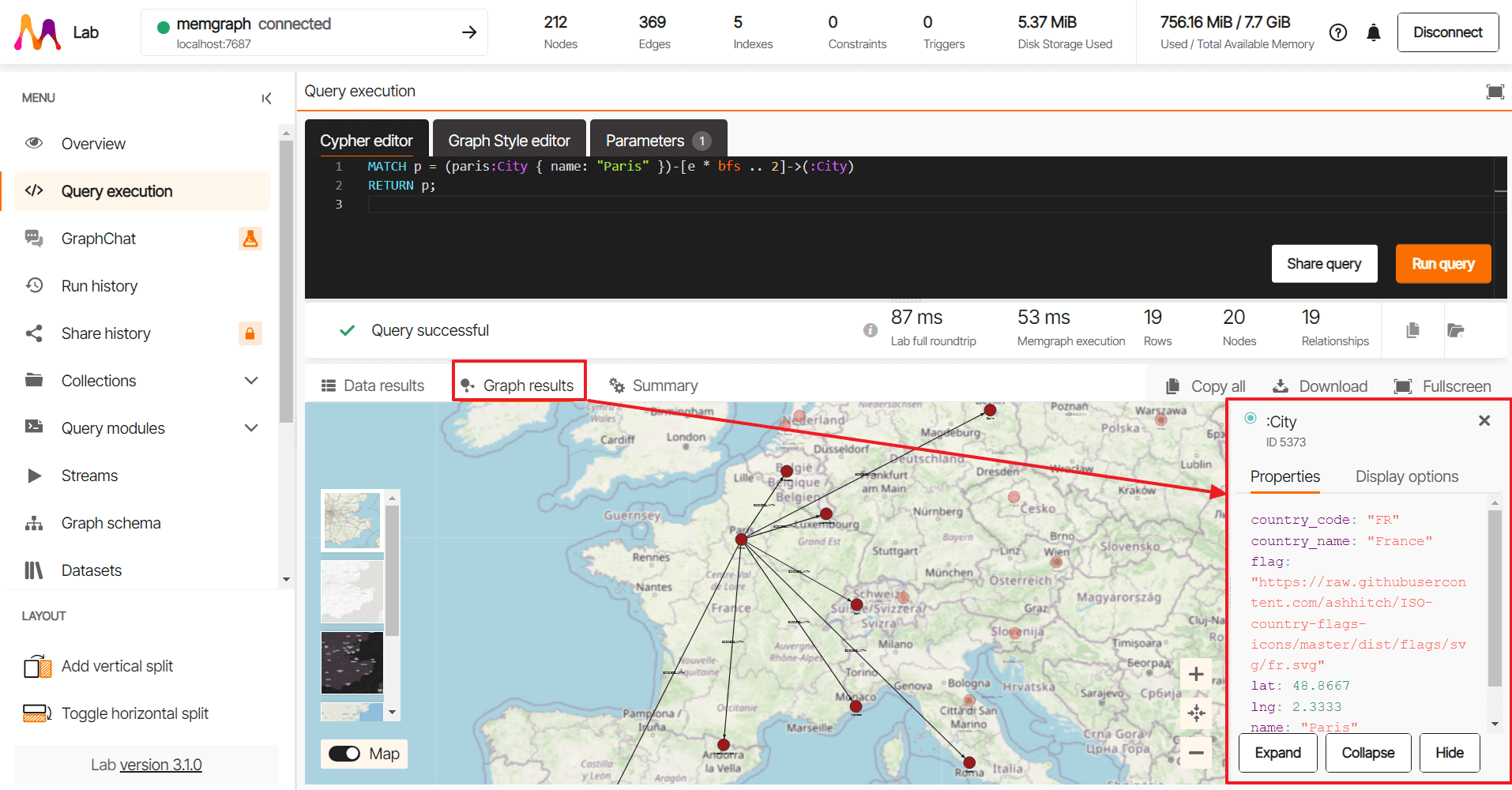The height and width of the screenshot is (790, 1512).
Task: Expand the Query modules menu
Action: pos(251,428)
